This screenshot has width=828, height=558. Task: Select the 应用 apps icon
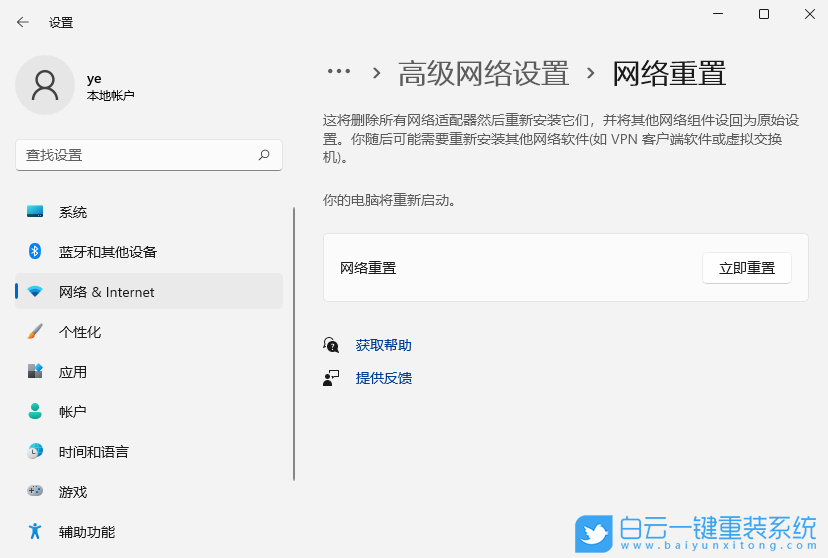coord(35,371)
